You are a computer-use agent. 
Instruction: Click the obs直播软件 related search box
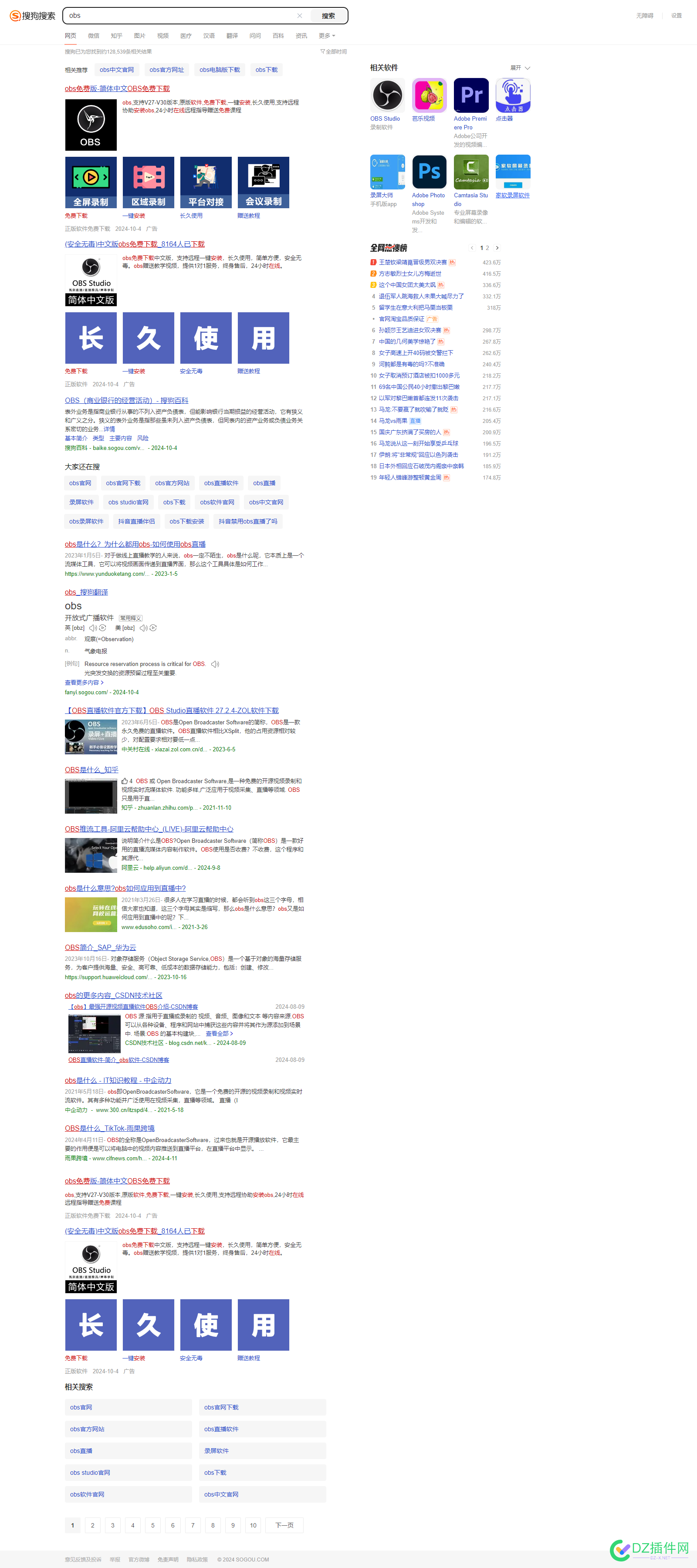click(x=262, y=1429)
